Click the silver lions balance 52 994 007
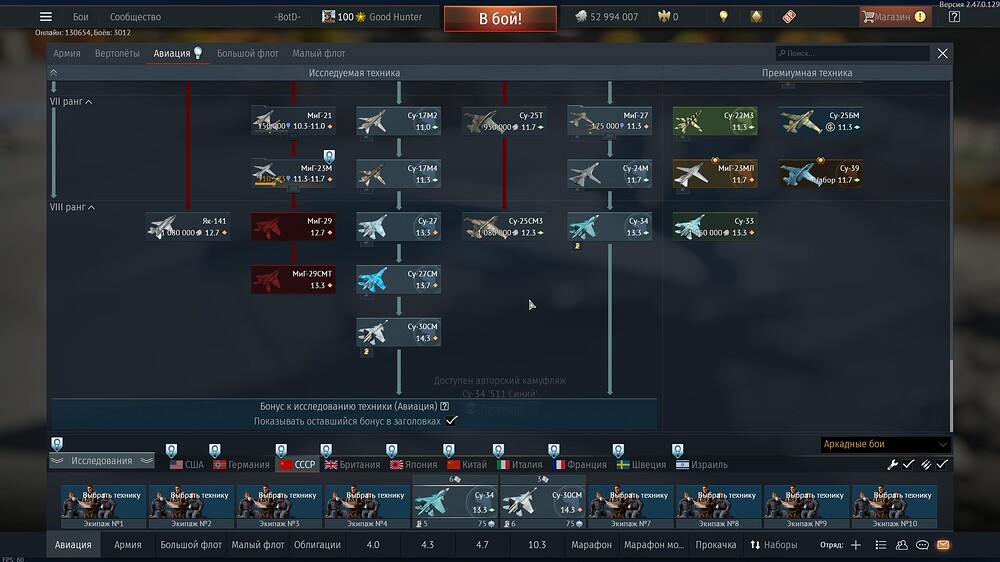Image resolution: width=1000 pixels, height=562 pixels. [607, 17]
